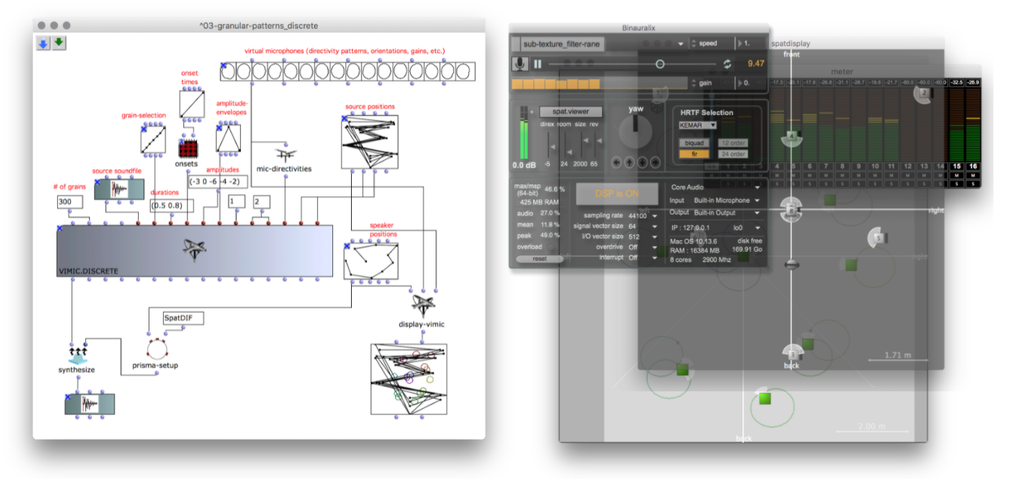Image resolution: width=1015 pixels, height=479 pixels.
Task: Click the blue down-arrow toolbar icon
Action: coord(44,43)
